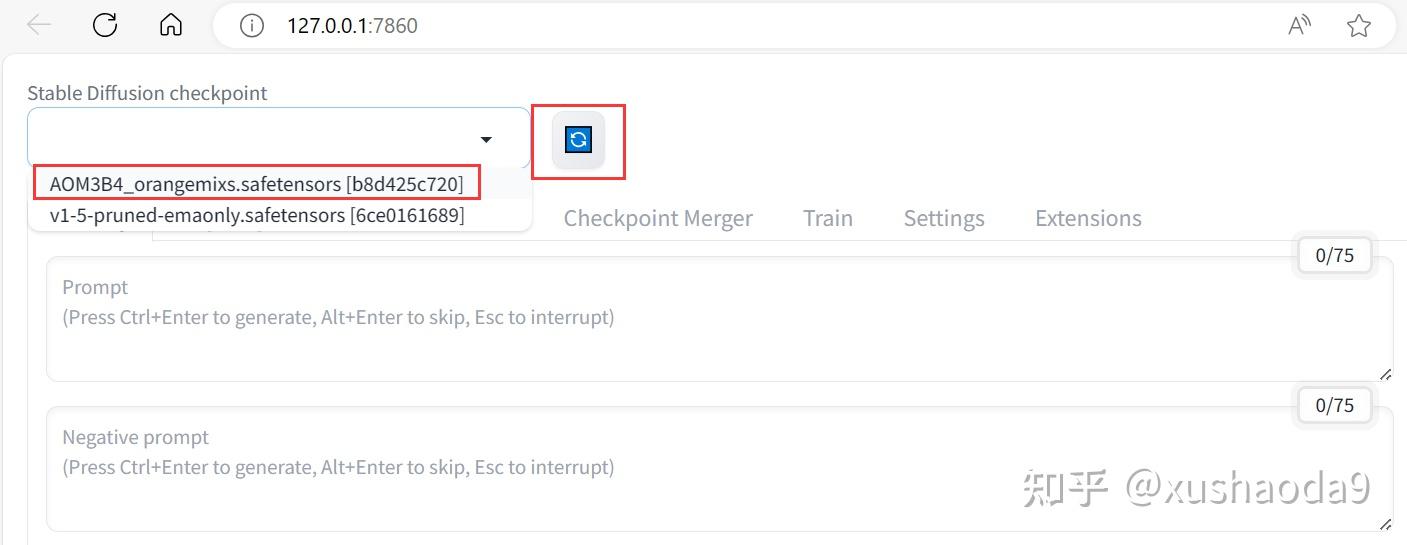Go to the Settings tab
Viewport: 1407px width, 545px height.
[944, 218]
